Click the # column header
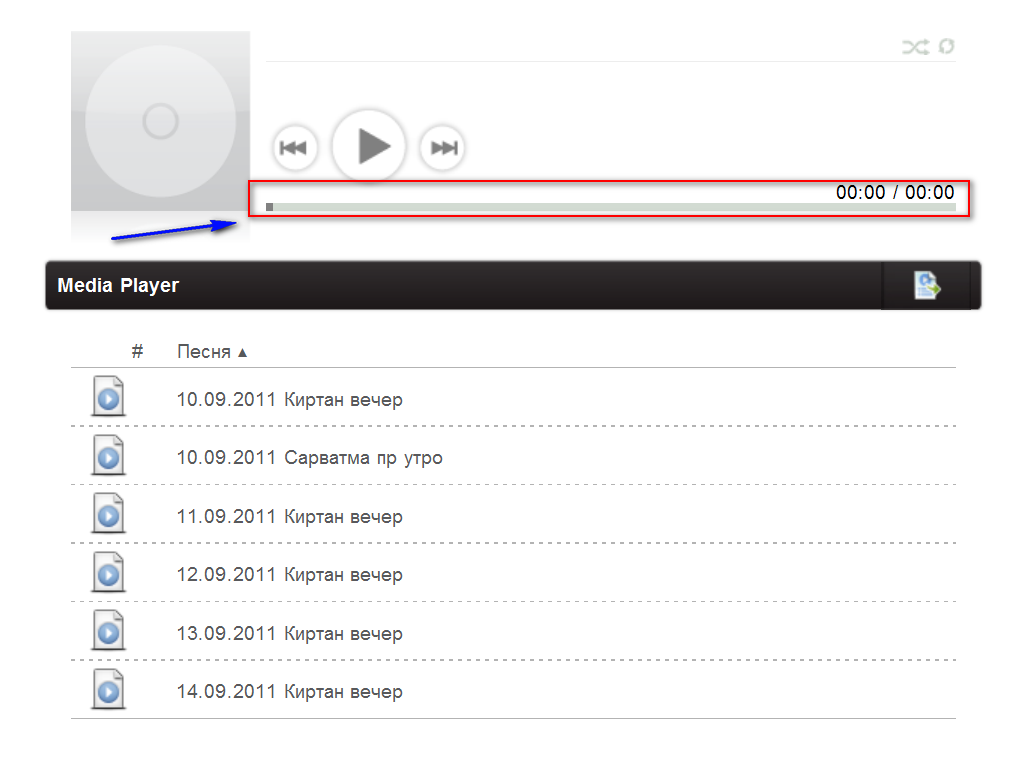The image size is (1012, 784). coord(137,352)
